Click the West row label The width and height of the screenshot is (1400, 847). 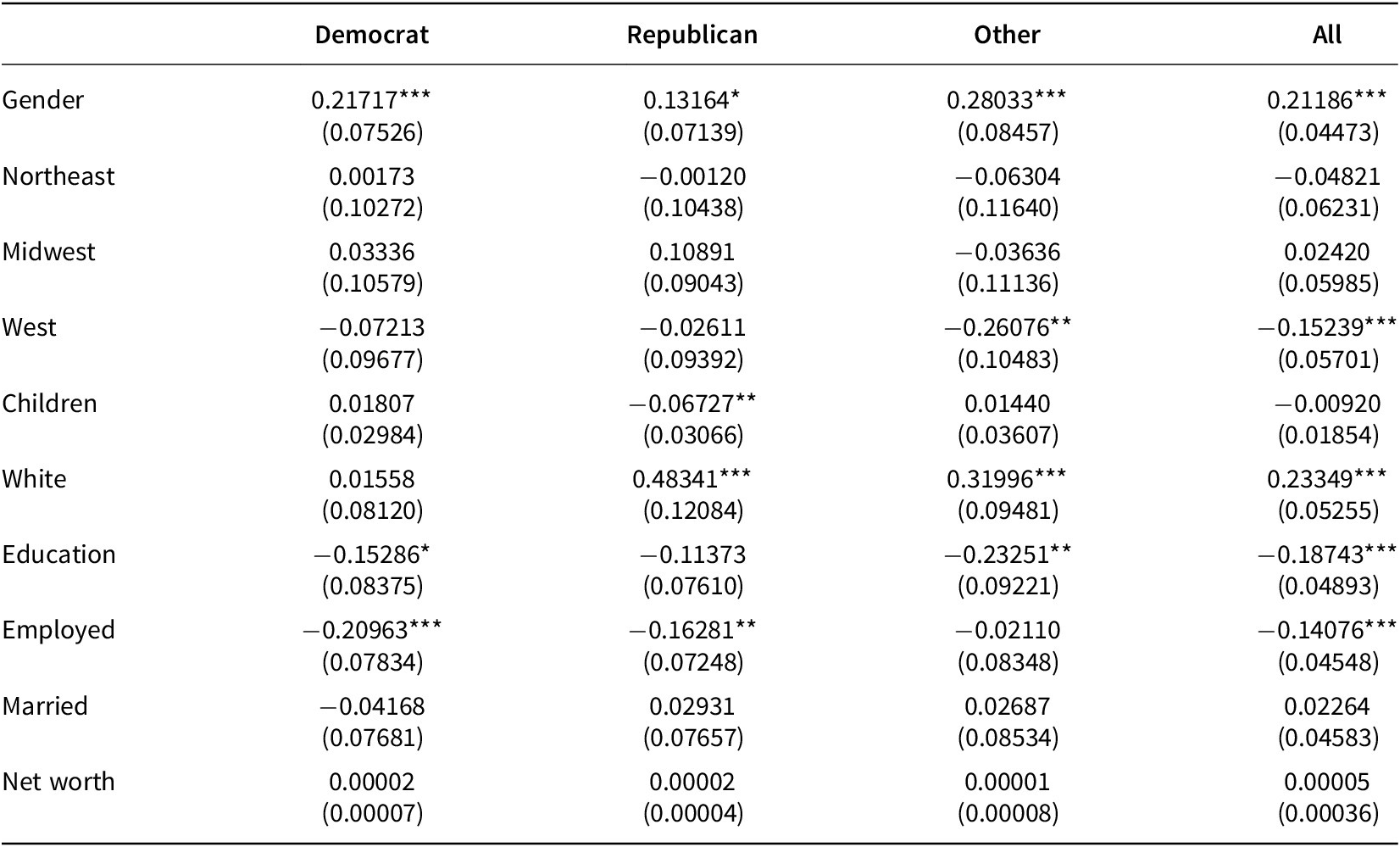pos(30,327)
